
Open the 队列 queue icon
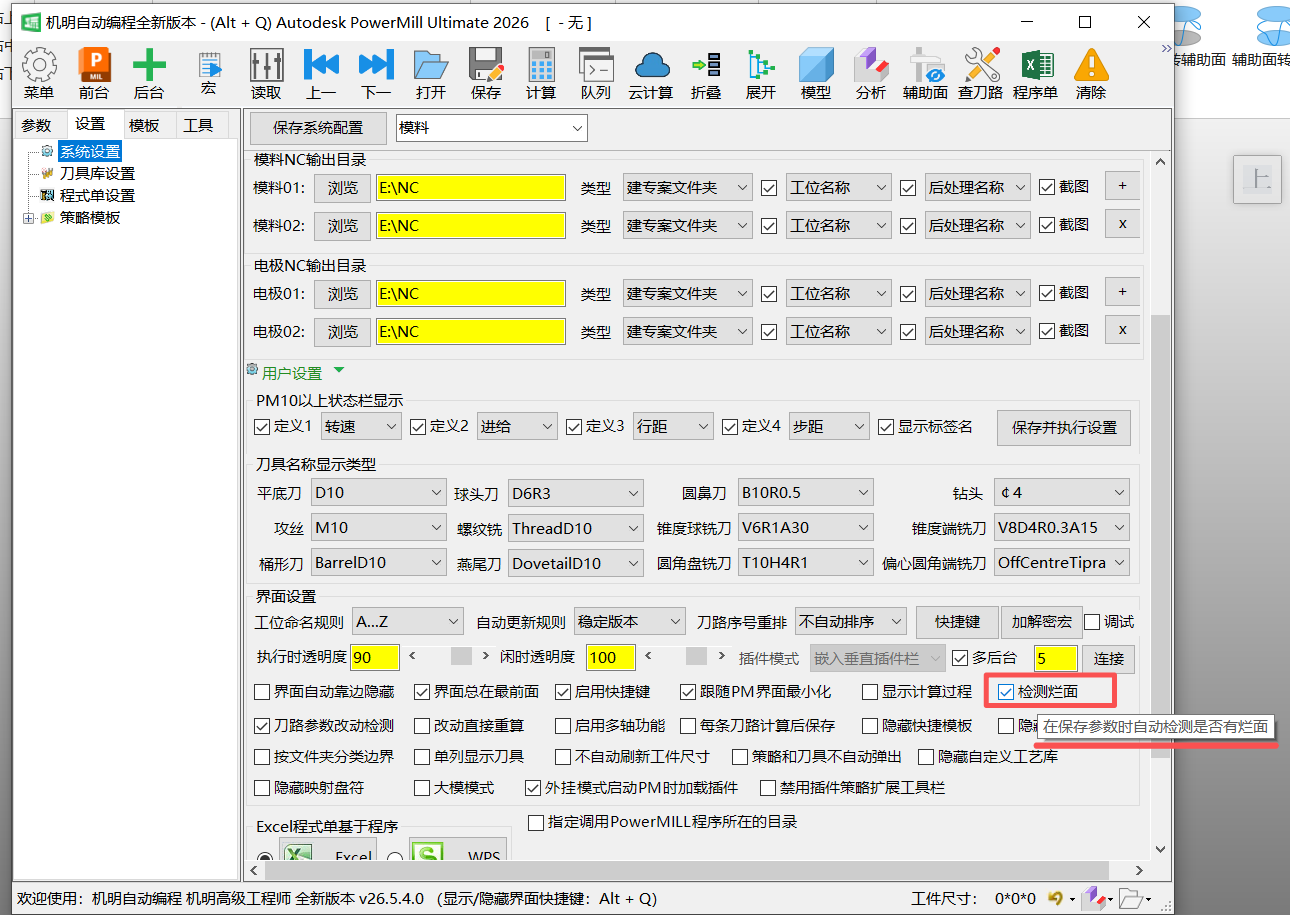coord(596,73)
